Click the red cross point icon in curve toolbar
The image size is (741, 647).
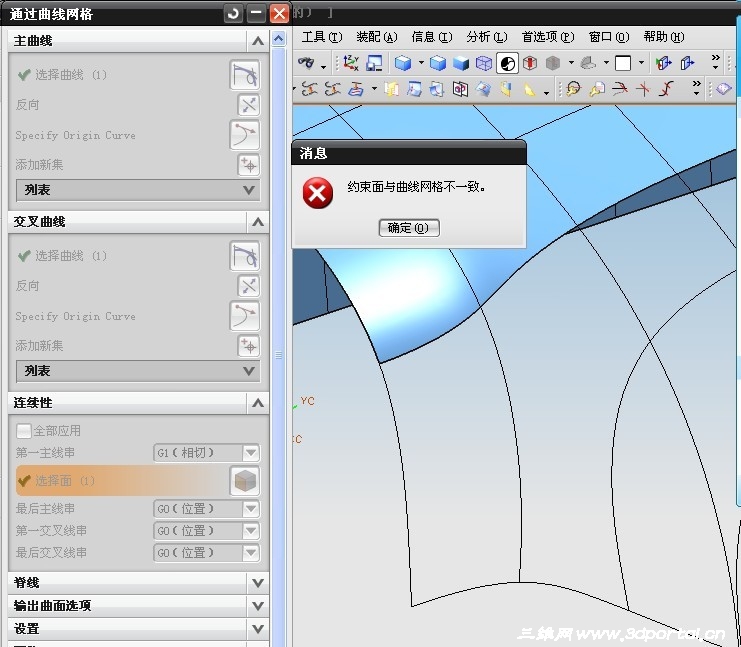pyautogui.click(x=643, y=88)
